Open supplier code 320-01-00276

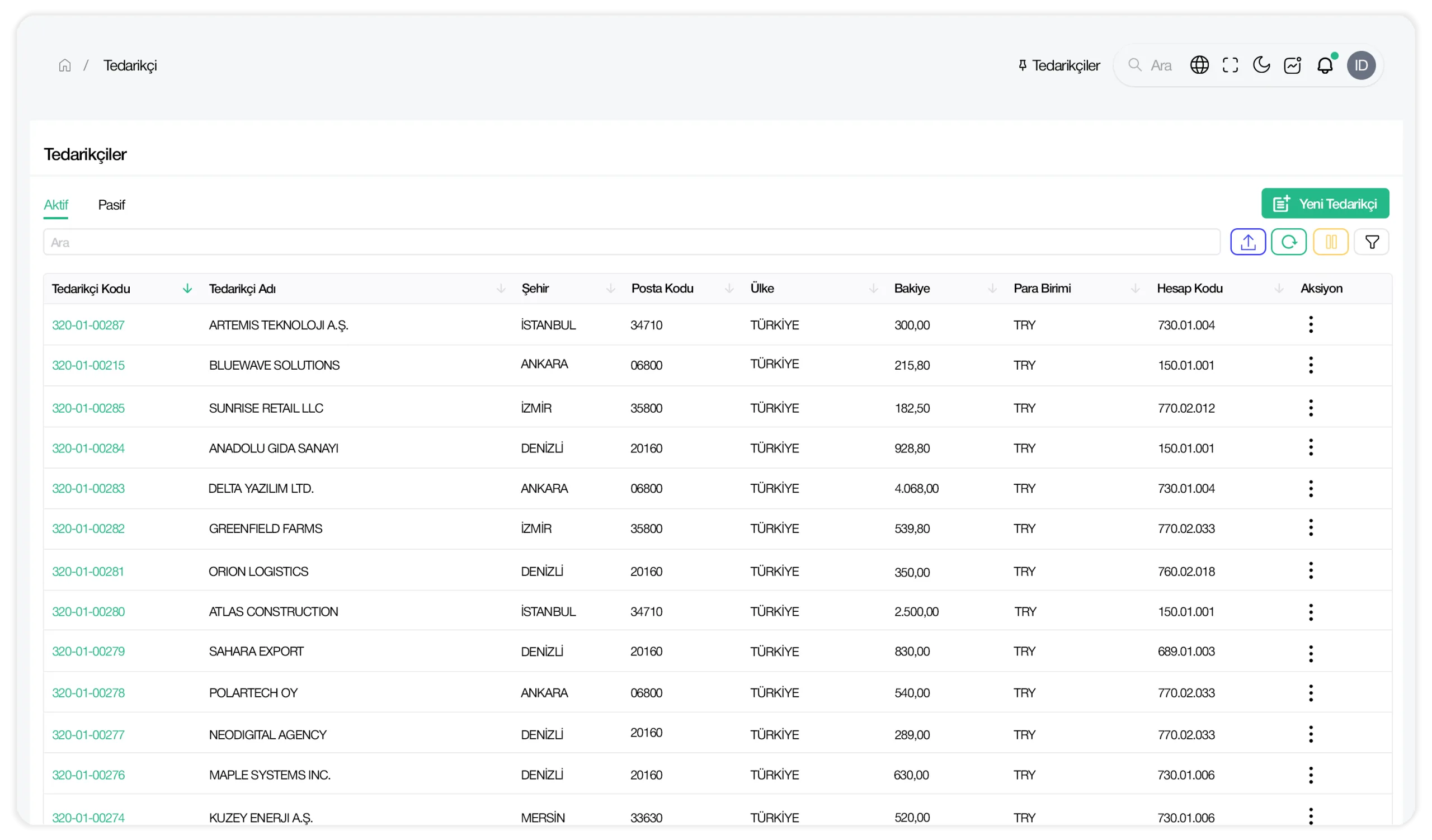click(x=88, y=776)
